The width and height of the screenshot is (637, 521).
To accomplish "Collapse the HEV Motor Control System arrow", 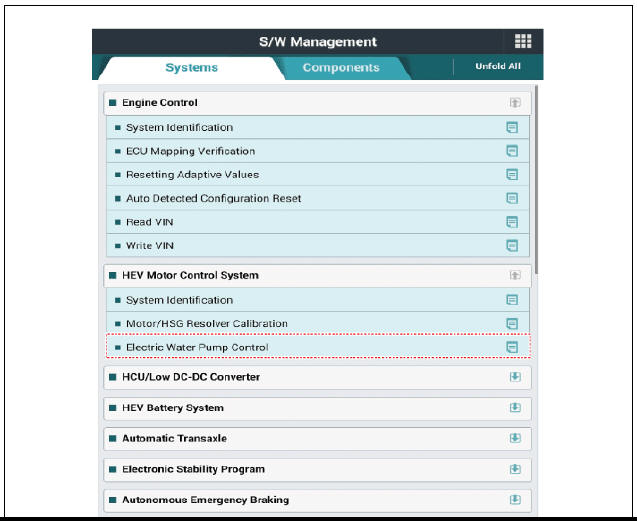I will [515, 275].
